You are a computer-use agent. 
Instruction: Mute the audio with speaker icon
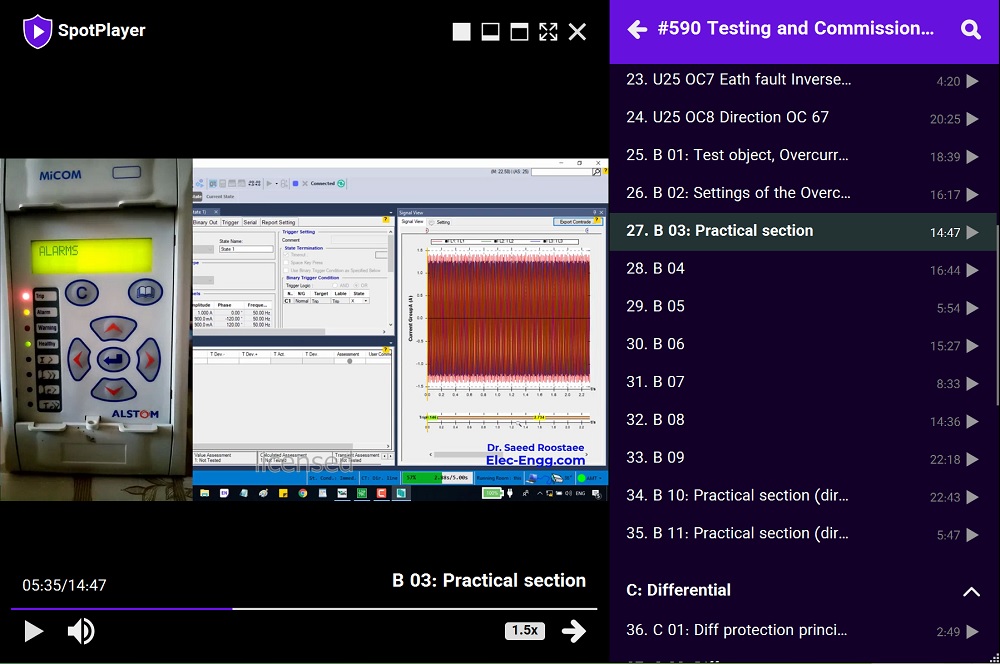tap(81, 631)
